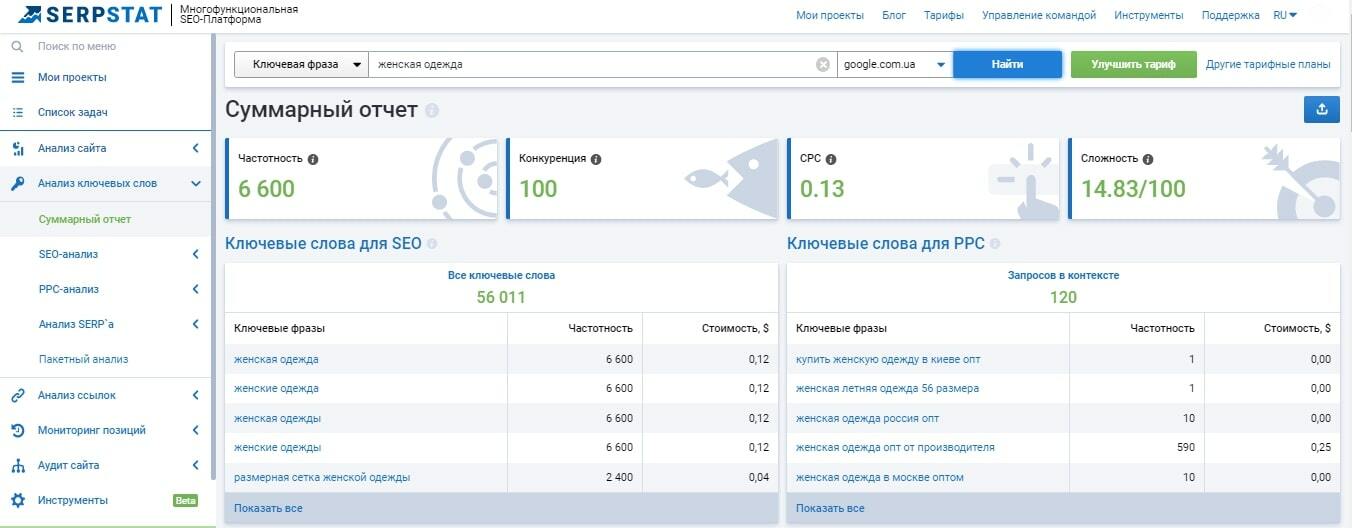Open keyword женская летняя одежда 56 размера
This screenshot has height=528, width=1352.
point(887,388)
